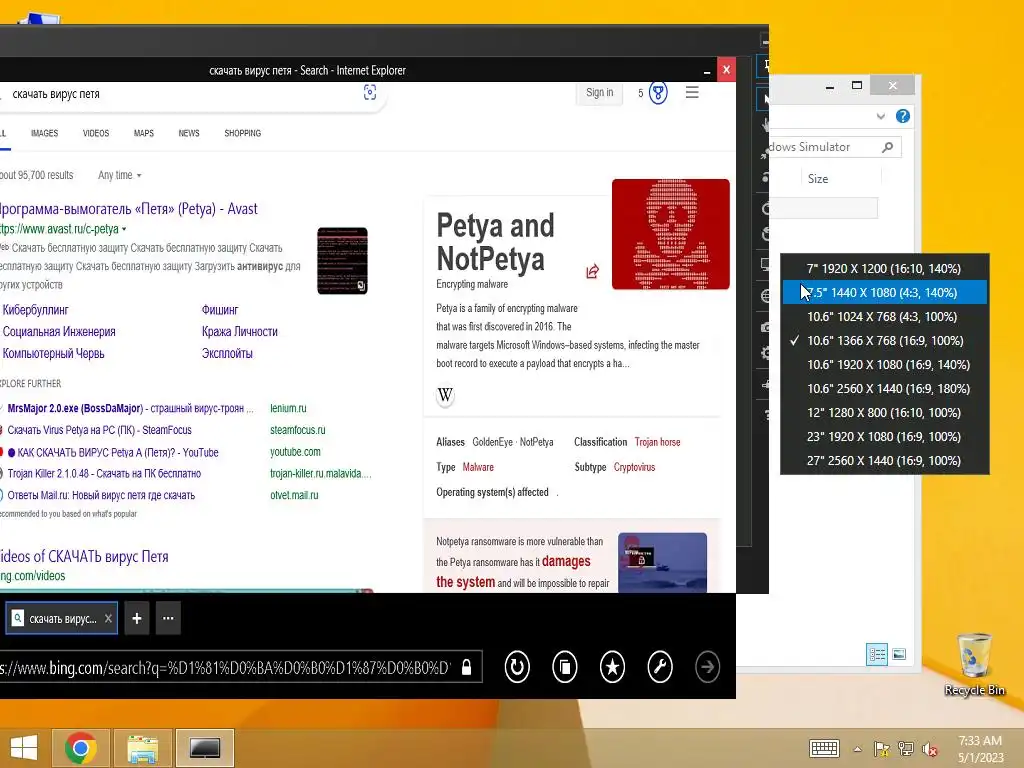
Task: Select 12" 1280 X 800 resolution option
Action: (x=884, y=413)
